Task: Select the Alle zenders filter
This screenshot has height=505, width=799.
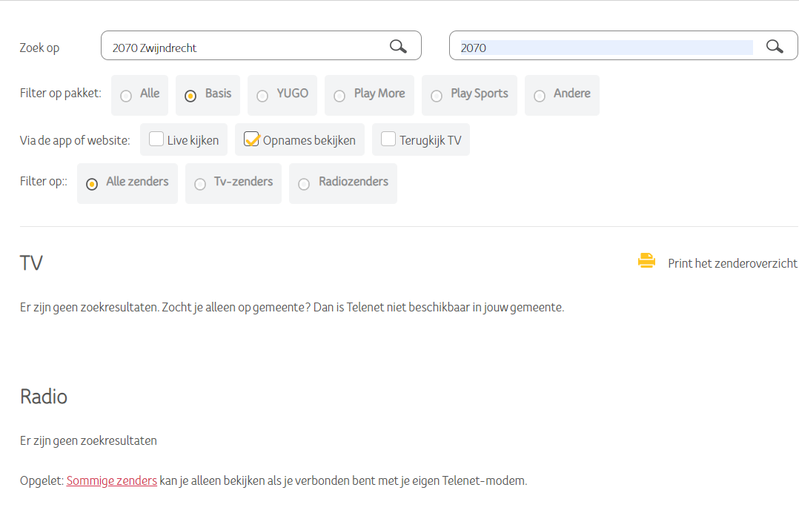Action: pyautogui.click(x=92, y=184)
